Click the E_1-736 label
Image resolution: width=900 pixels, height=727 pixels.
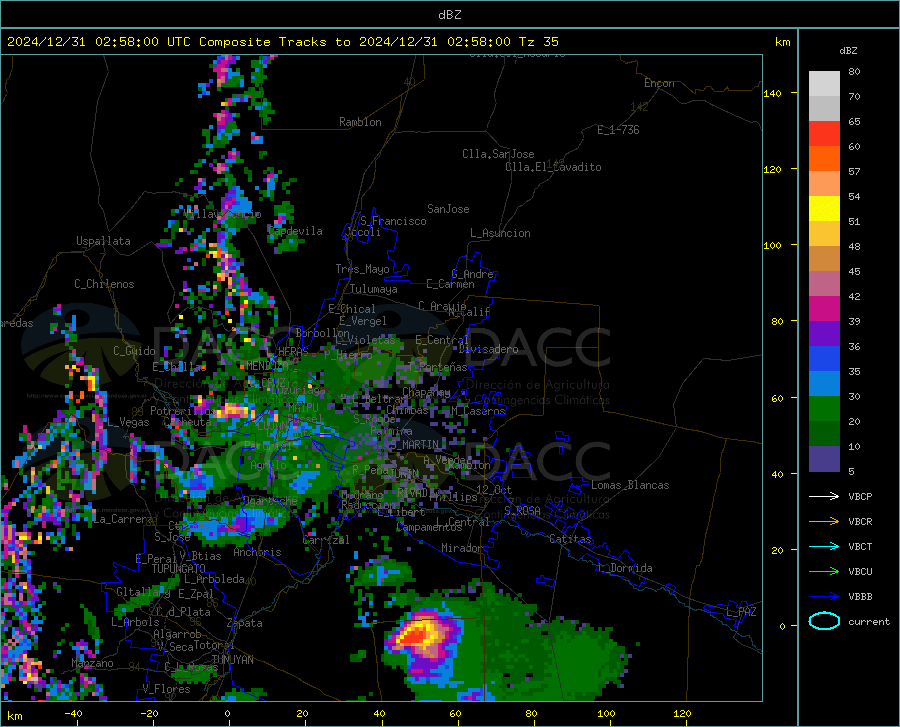(x=618, y=130)
